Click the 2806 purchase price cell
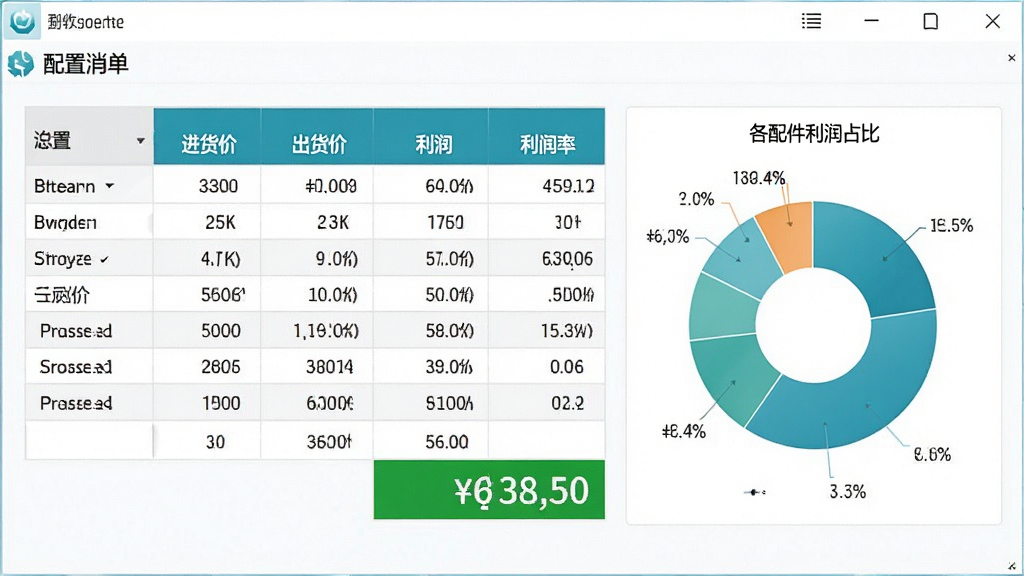Image resolution: width=1024 pixels, height=576 pixels. [208, 366]
